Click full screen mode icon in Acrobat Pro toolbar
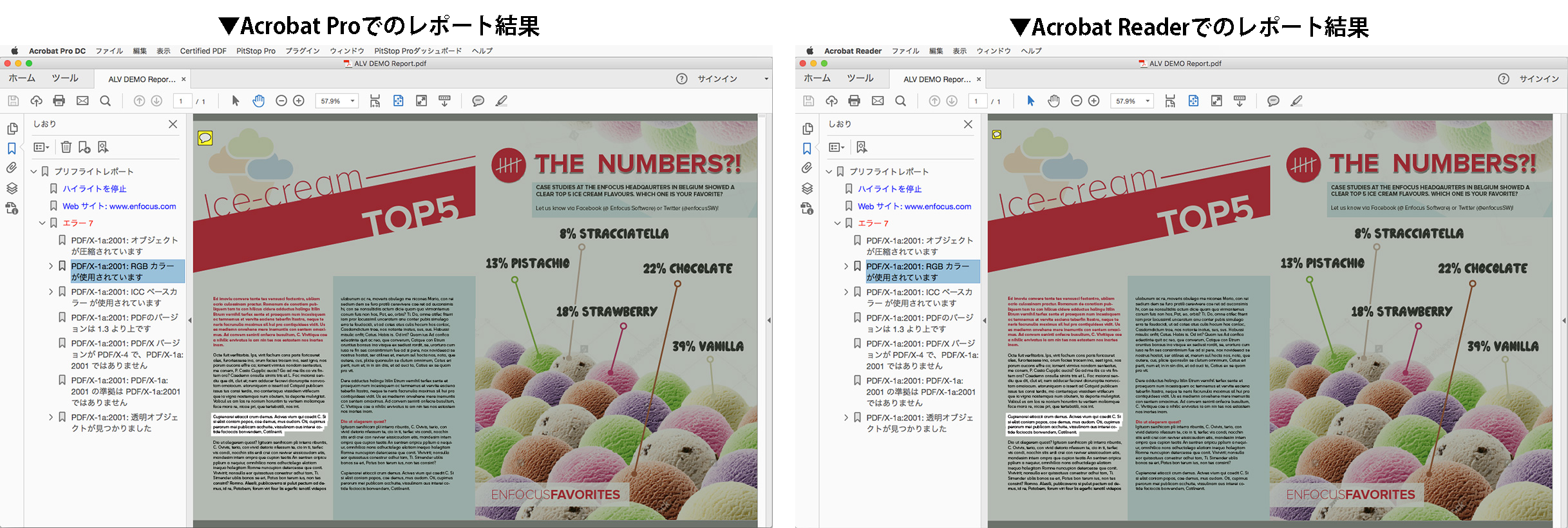1568x528 pixels. coord(421,100)
